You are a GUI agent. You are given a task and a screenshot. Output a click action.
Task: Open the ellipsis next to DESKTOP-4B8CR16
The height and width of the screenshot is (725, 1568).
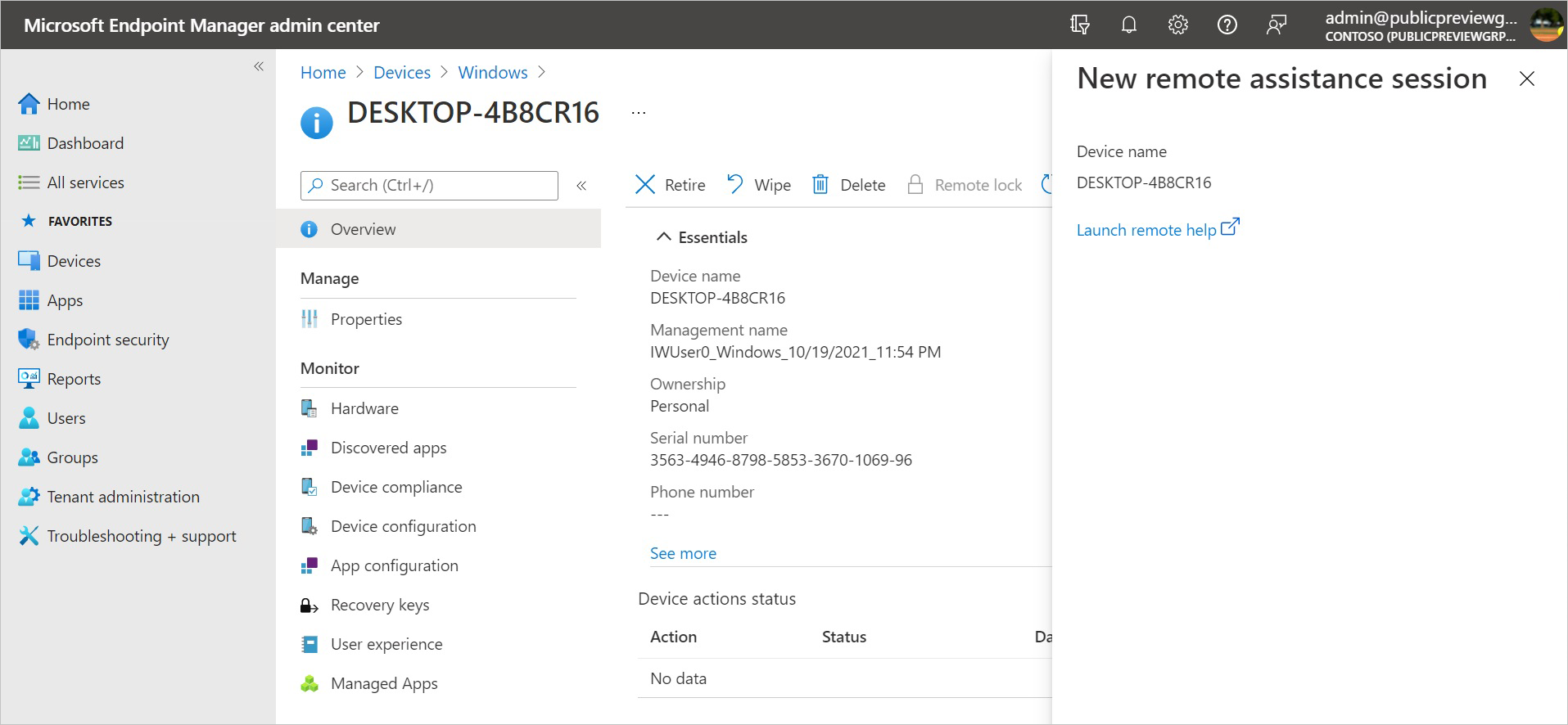point(639,113)
